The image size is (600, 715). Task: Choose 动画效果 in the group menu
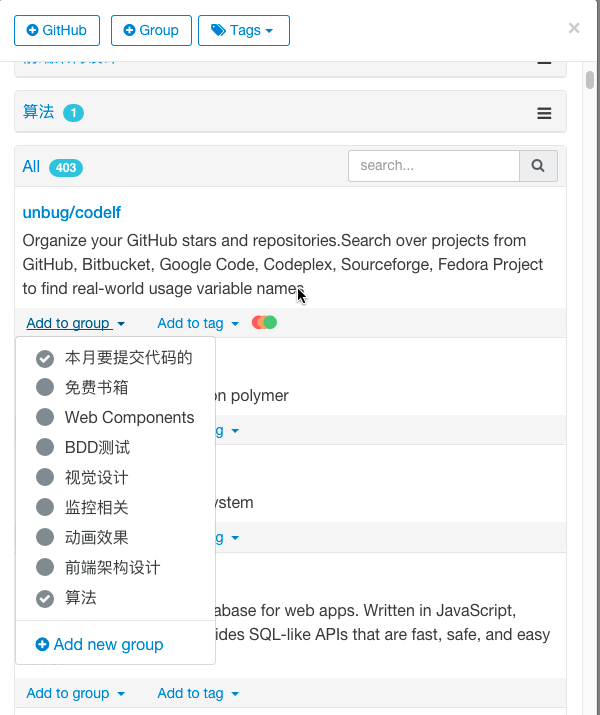(x=97, y=538)
